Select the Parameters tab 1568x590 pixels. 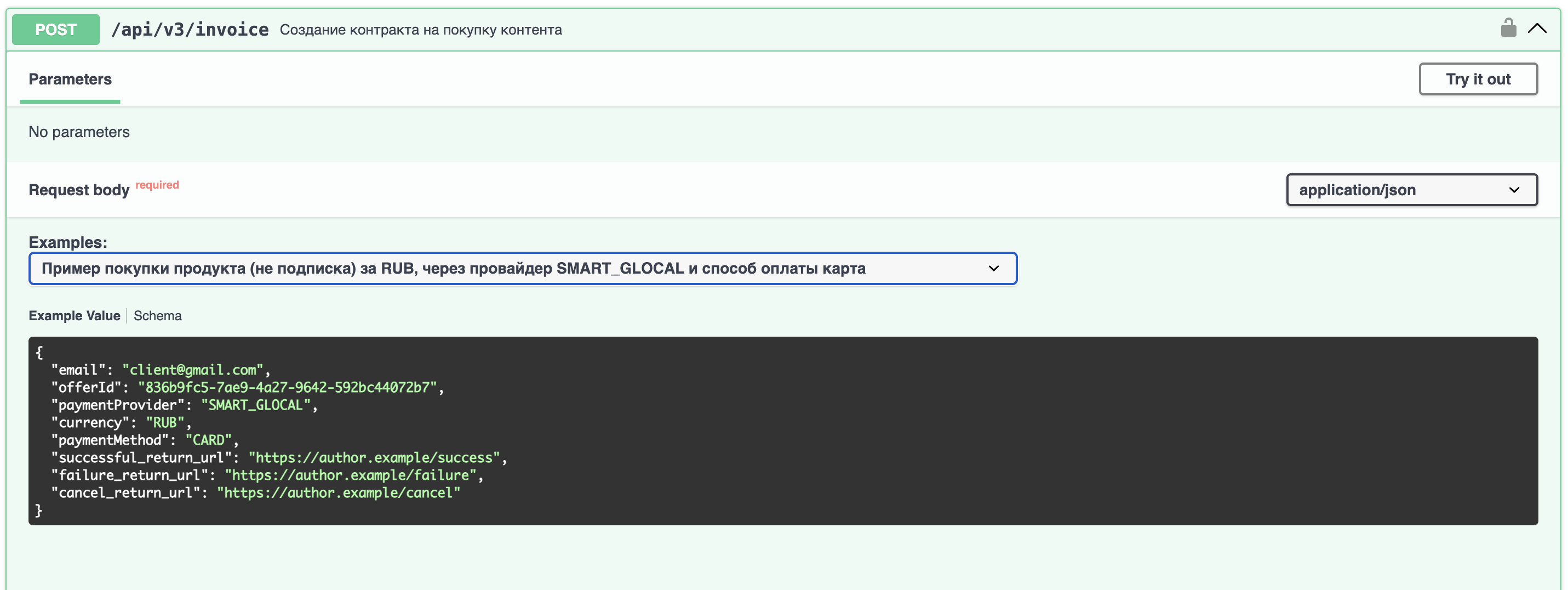point(70,80)
